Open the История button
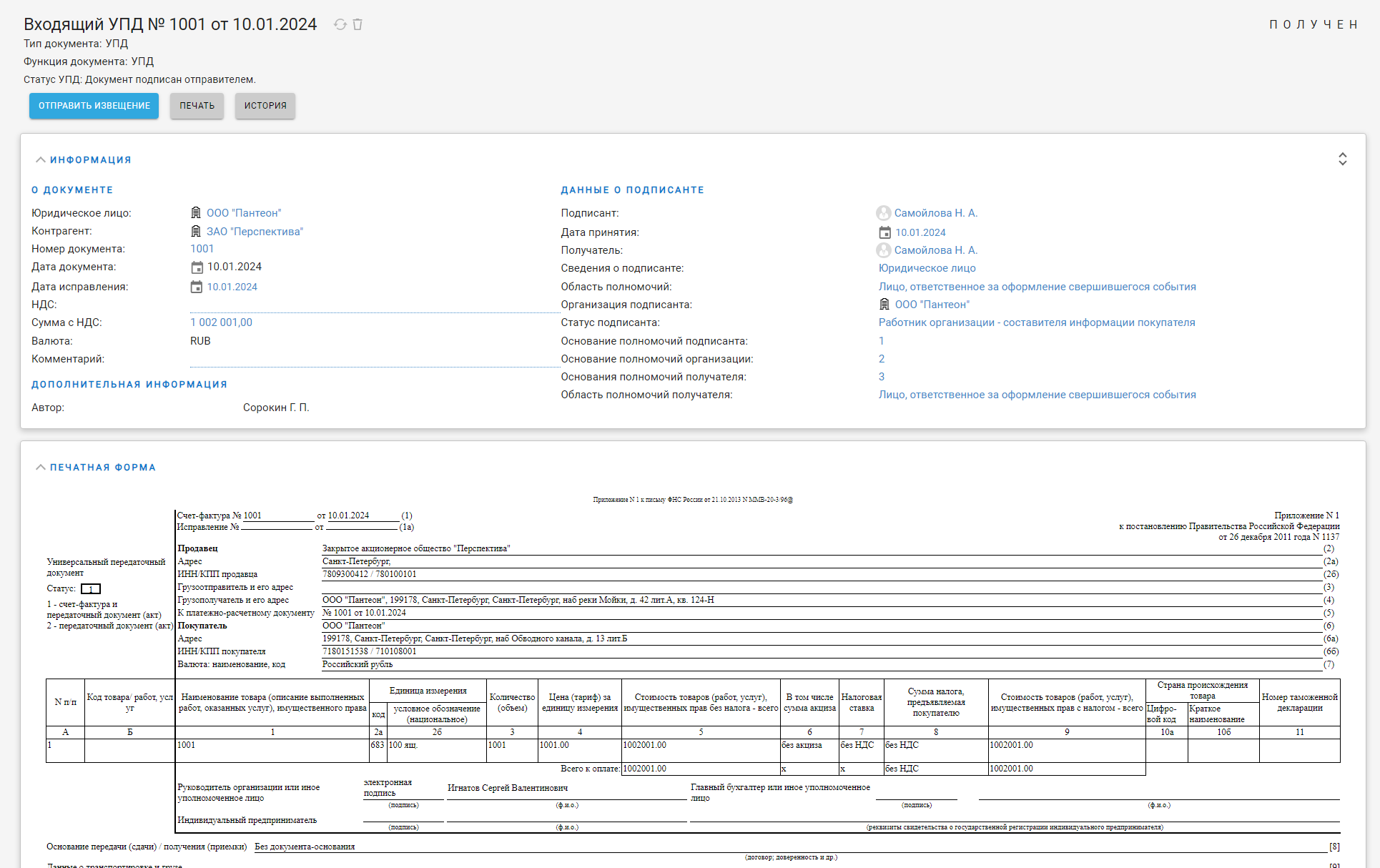This screenshot has height=868, width=1380. coord(265,106)
